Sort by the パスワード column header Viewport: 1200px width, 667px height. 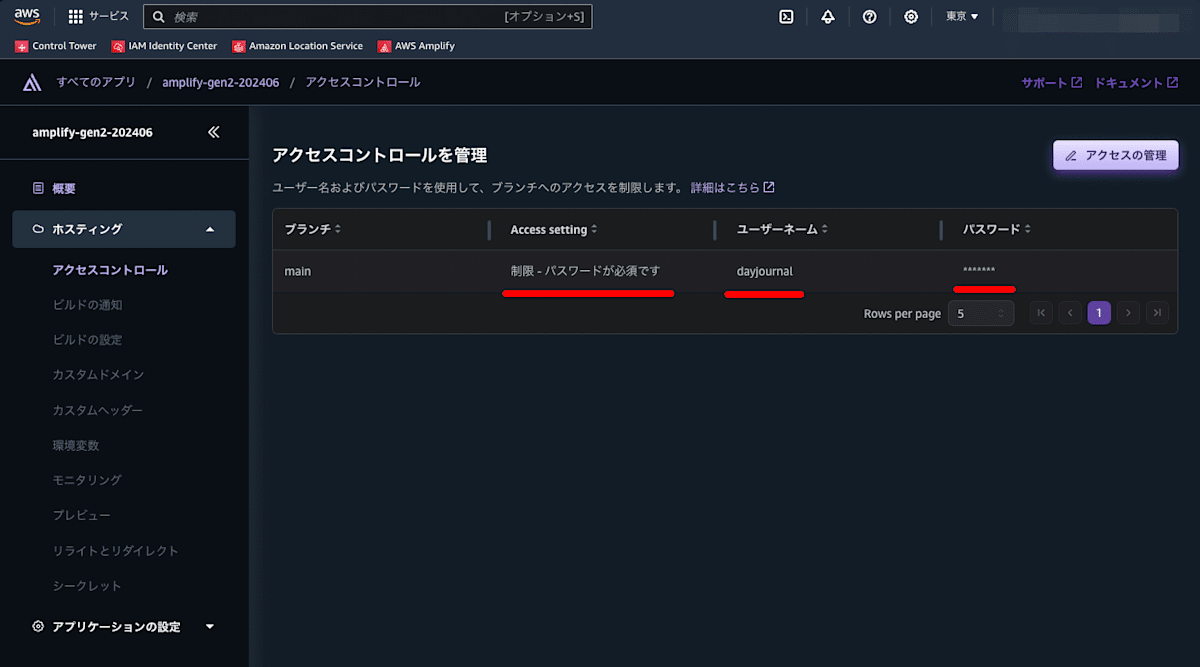tap(997, 229)
